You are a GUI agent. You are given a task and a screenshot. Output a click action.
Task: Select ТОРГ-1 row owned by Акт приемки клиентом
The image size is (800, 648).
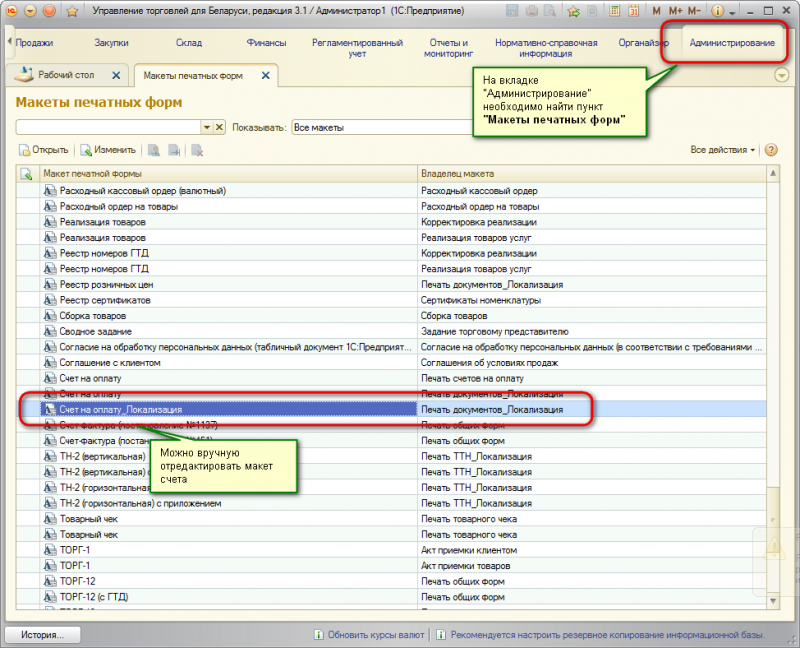coord(391,550)
